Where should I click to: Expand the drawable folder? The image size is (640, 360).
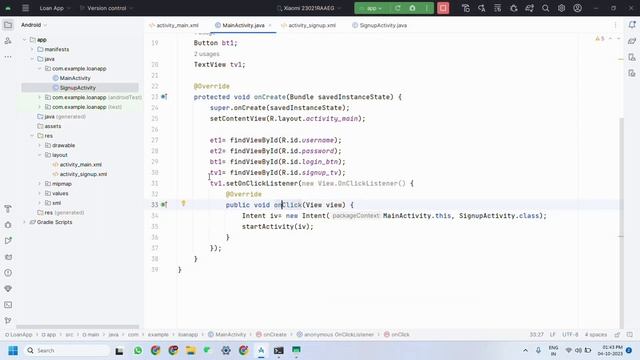click(40, 145)
